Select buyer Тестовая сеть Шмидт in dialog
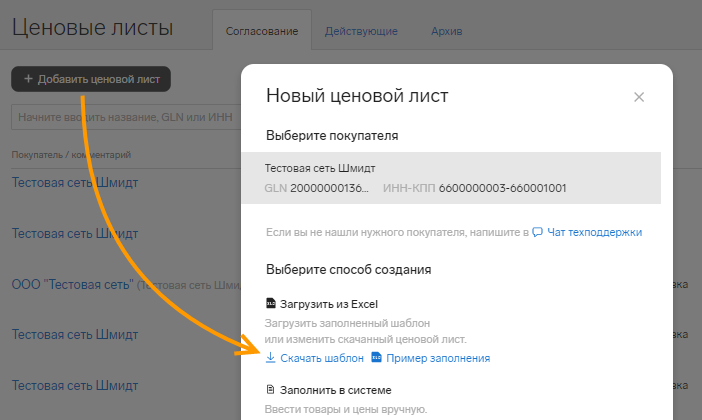Viewport: 702px width, 420px height. click(451, 178)
